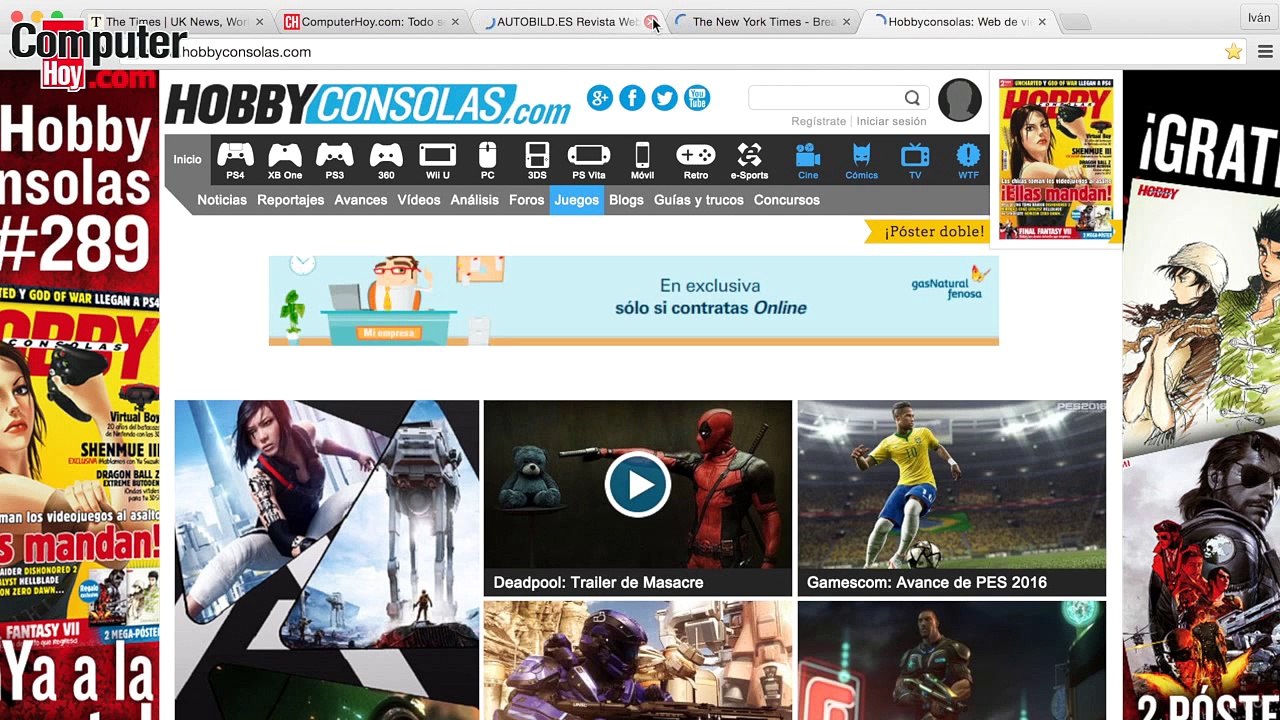The width and height of the screenshot is (1280, 720).
Task: Click the browser address bar URL
Action: 246,52
